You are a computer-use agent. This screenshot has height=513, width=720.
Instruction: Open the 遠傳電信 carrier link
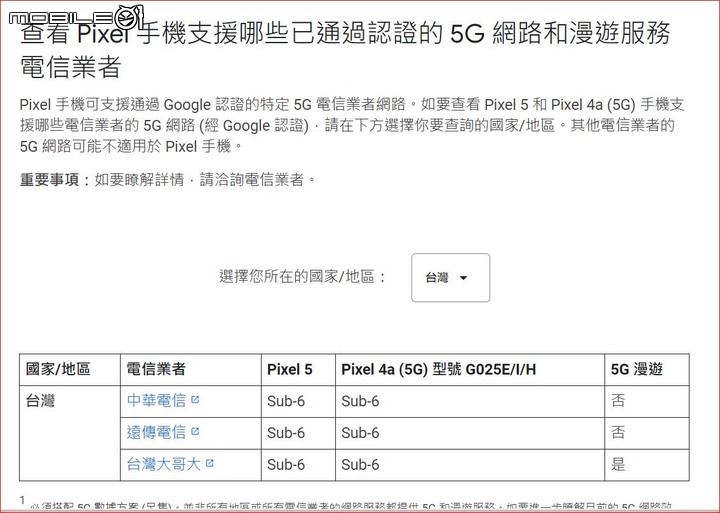pos(156,432)
